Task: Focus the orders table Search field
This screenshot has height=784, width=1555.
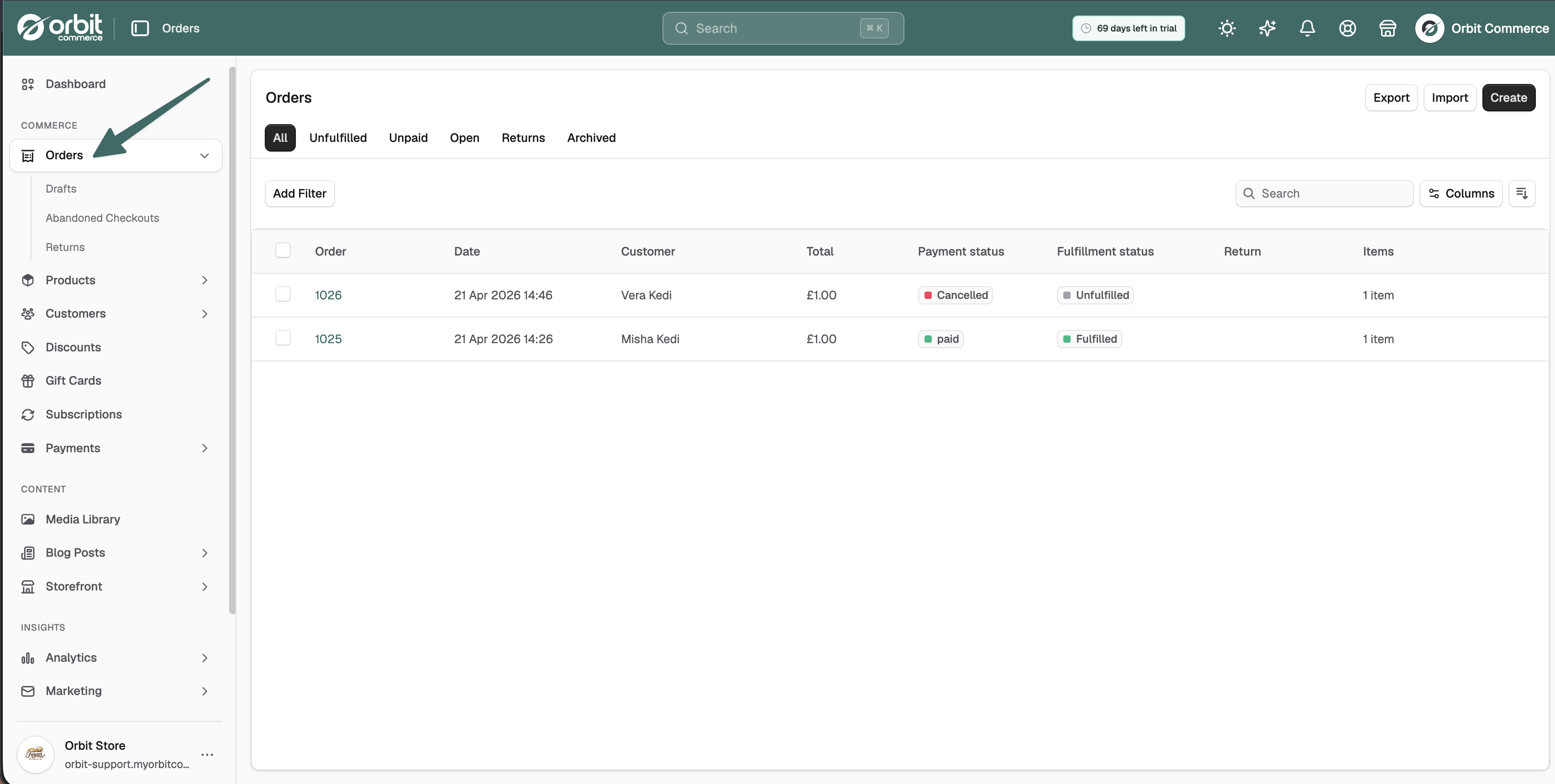Action: point(1324,193)
